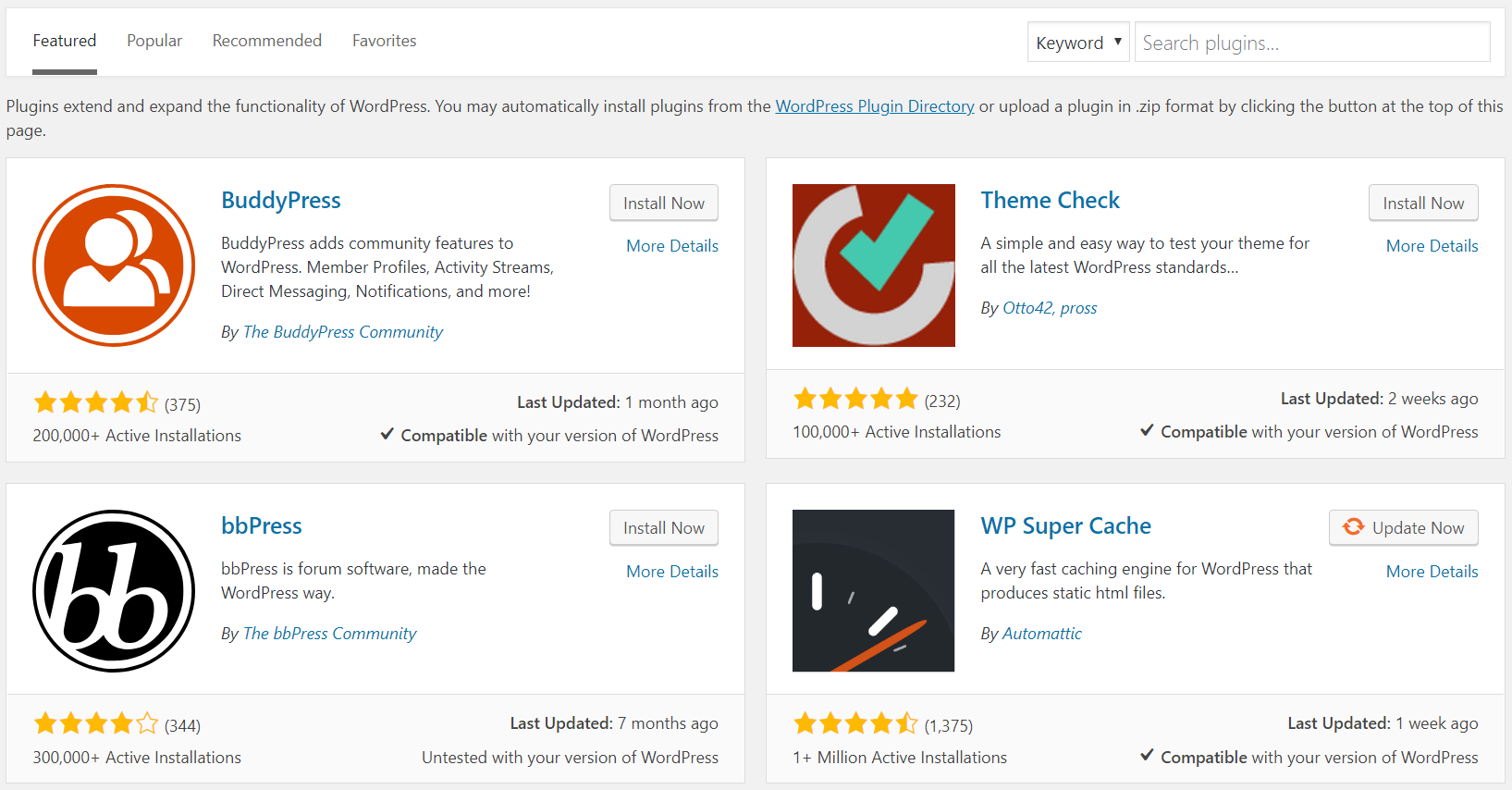Open the WordPress Plugin Directory link
Screen dimensions: 1512x790
873,105
